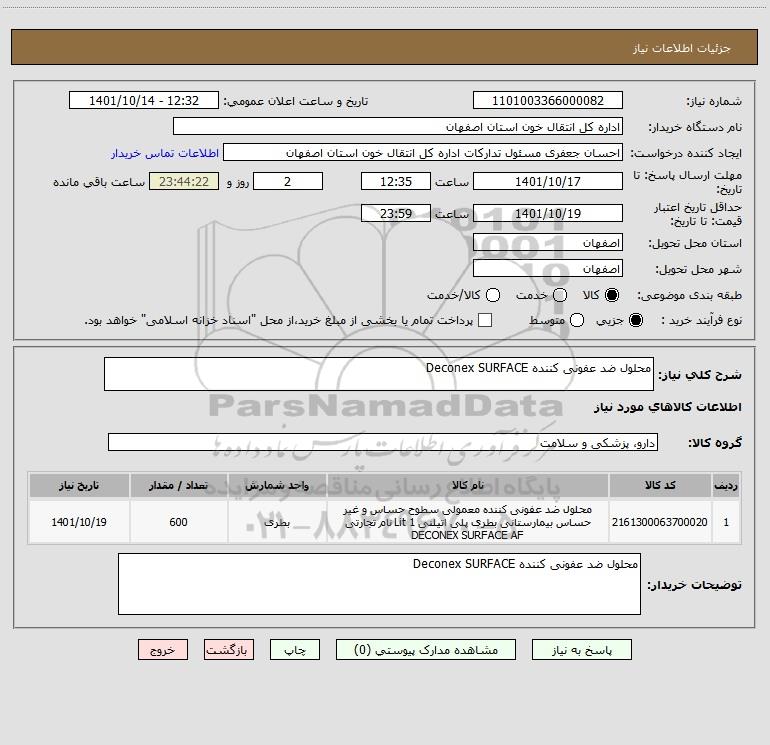Image resolution: width=770 pixels, height=745 pixels.
Task: Select the جزیی purchase type radio
Action: click(x=636, y=320)
